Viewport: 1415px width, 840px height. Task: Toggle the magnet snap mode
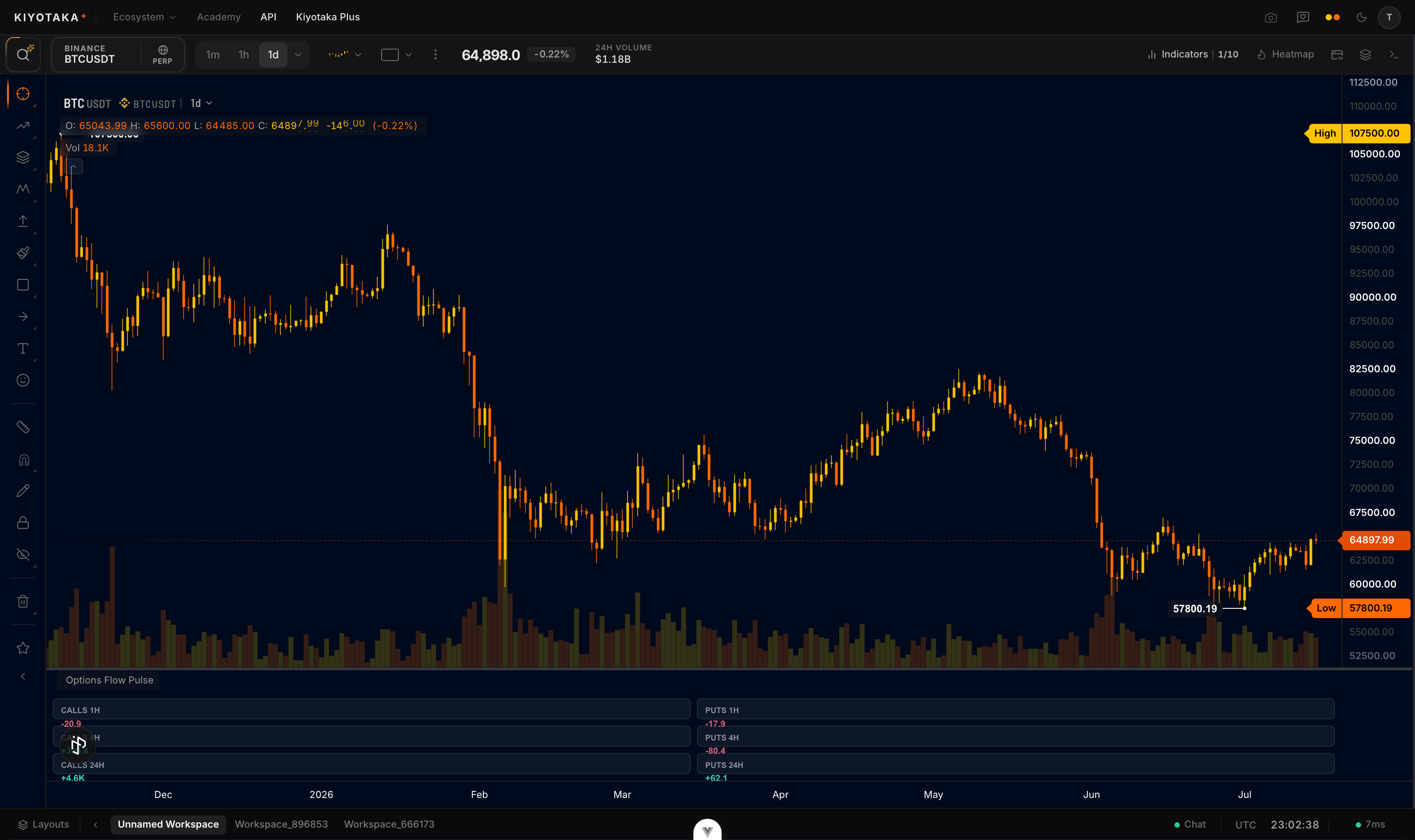[x=23, y=460]
